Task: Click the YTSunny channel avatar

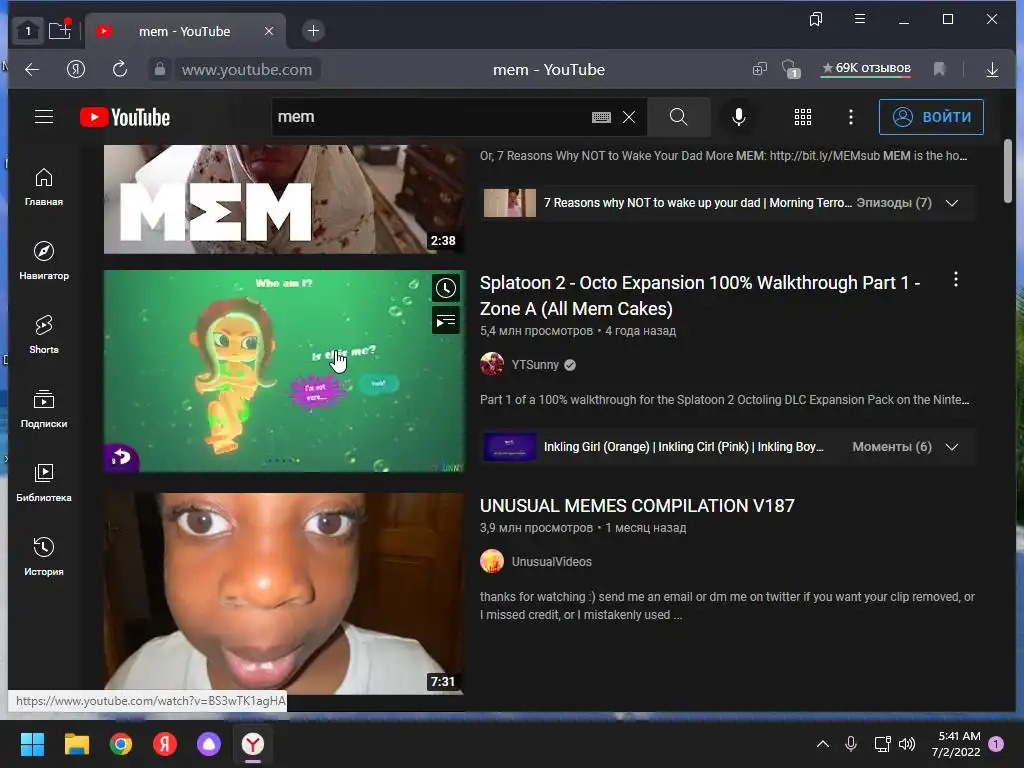Action: 492,364
